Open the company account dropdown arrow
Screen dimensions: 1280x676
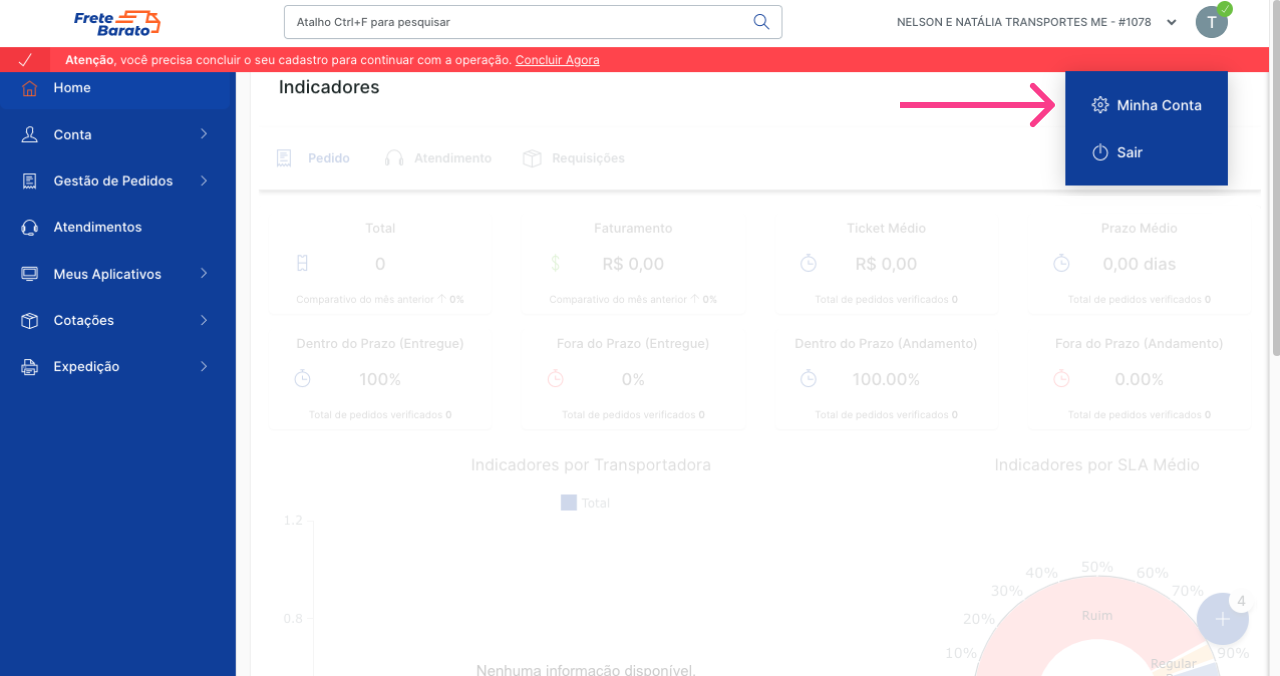pyautogui.click(x=1172, y=22)
